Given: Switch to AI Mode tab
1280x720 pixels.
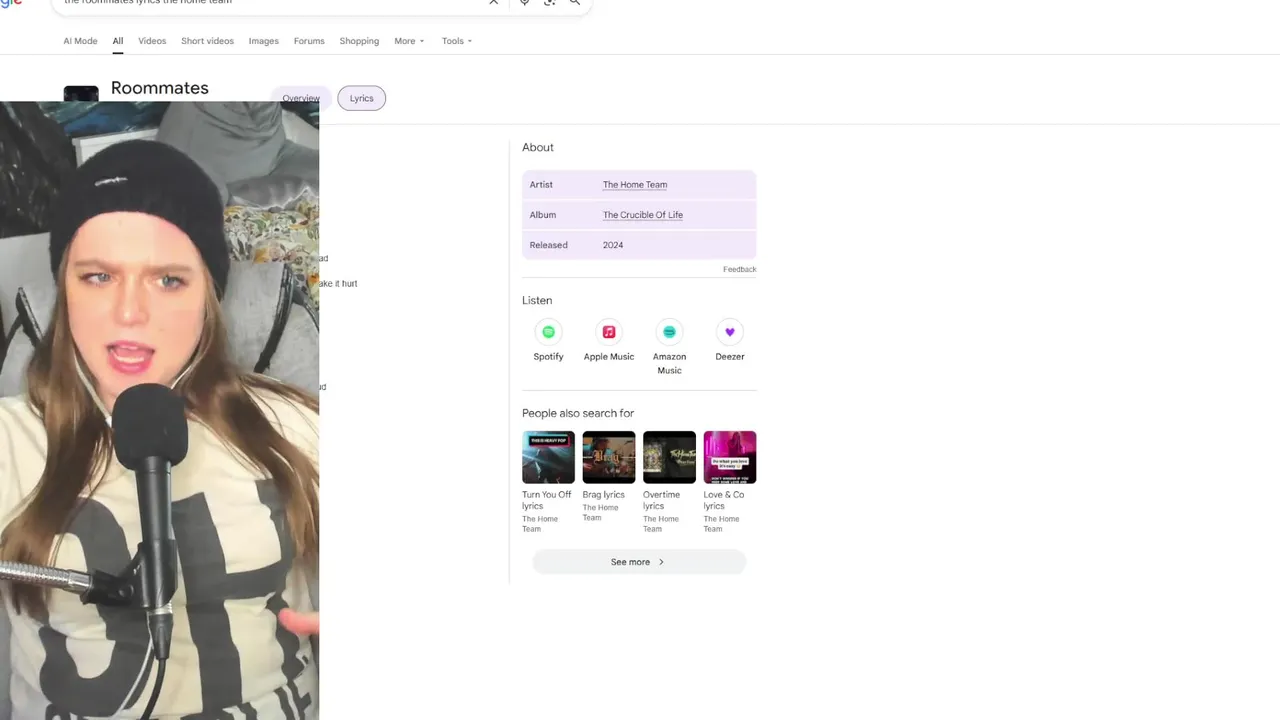Looking at the screenshot, I should tap(80, 41).
